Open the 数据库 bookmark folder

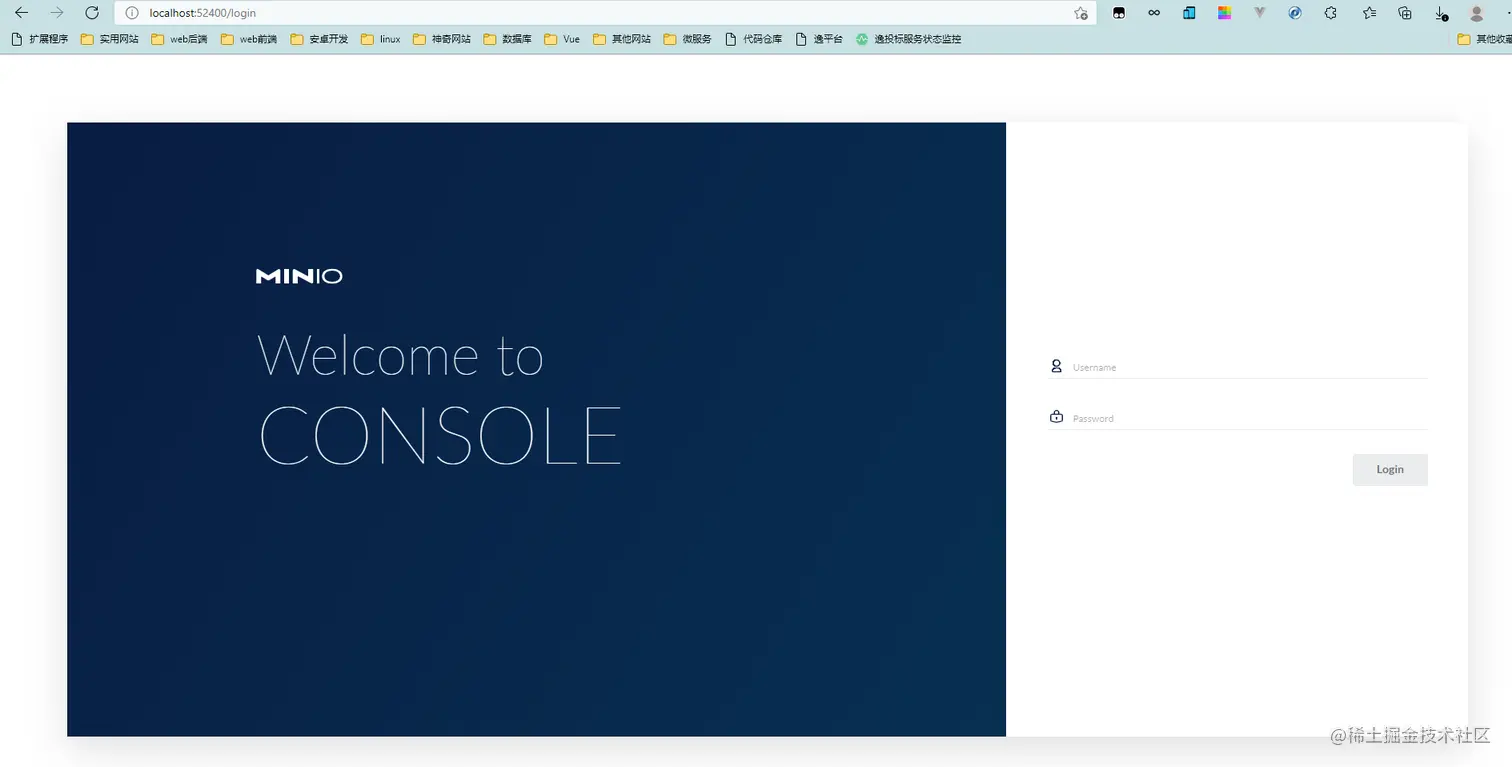click(507, 39)
